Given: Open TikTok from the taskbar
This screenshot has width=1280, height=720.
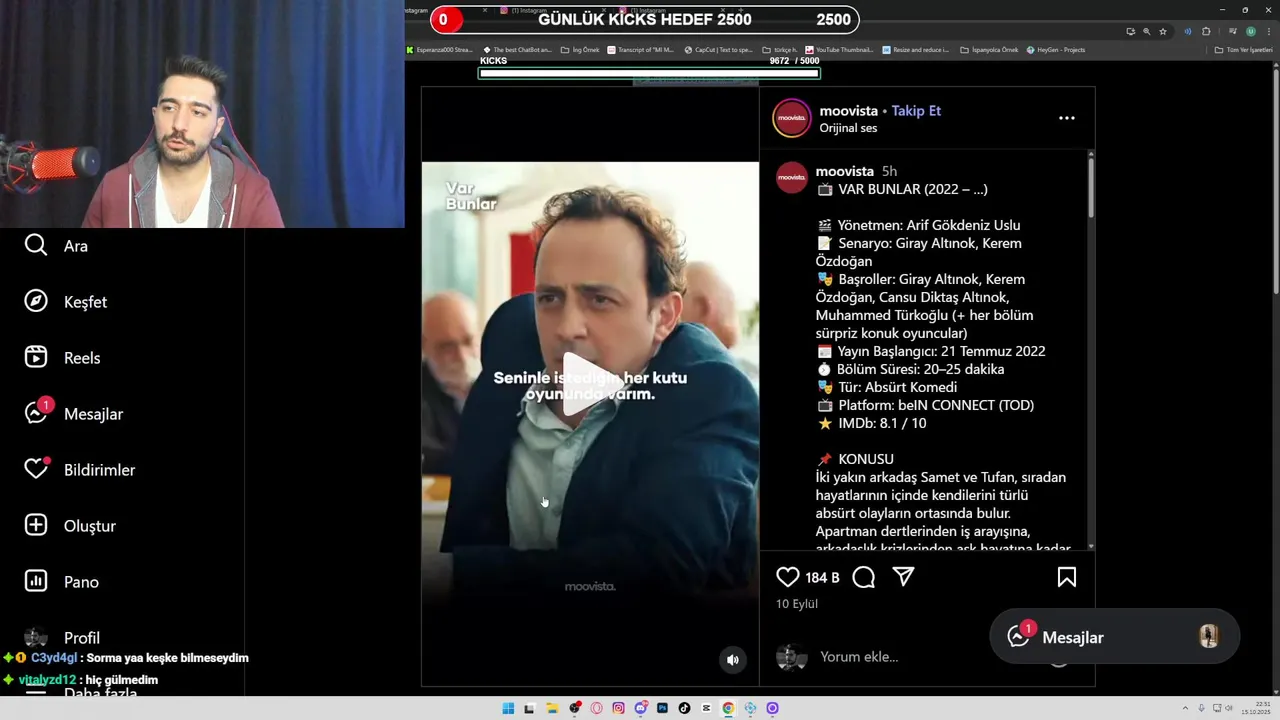Looking at the screenshot, I should (x=684, y=708).
